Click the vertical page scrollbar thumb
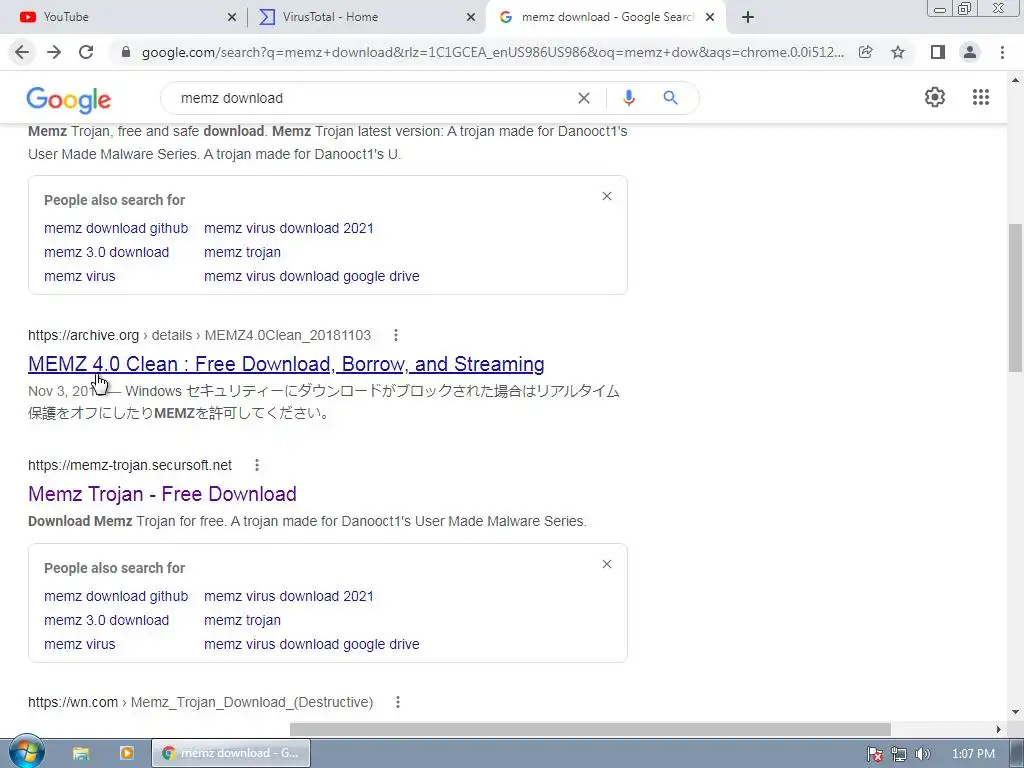1024x768 pixels. 1015,298
